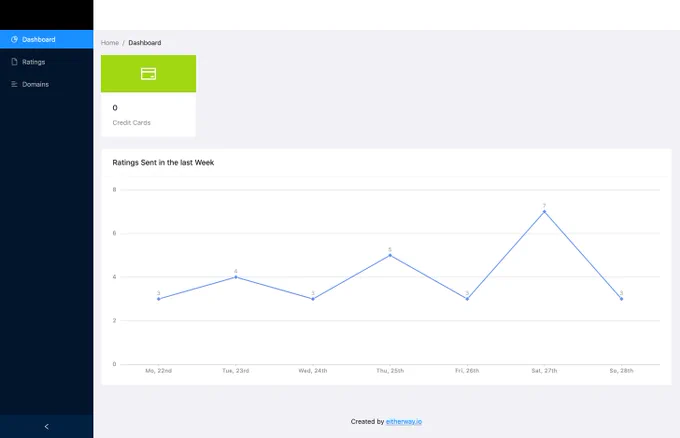The image size is (680, 438).
Task: Click the Ratings Sent in the last Week title
Action: point(163,163)
